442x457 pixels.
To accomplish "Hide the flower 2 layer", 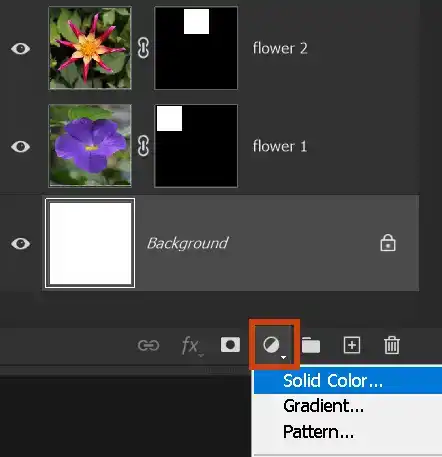I will [20, 49].
